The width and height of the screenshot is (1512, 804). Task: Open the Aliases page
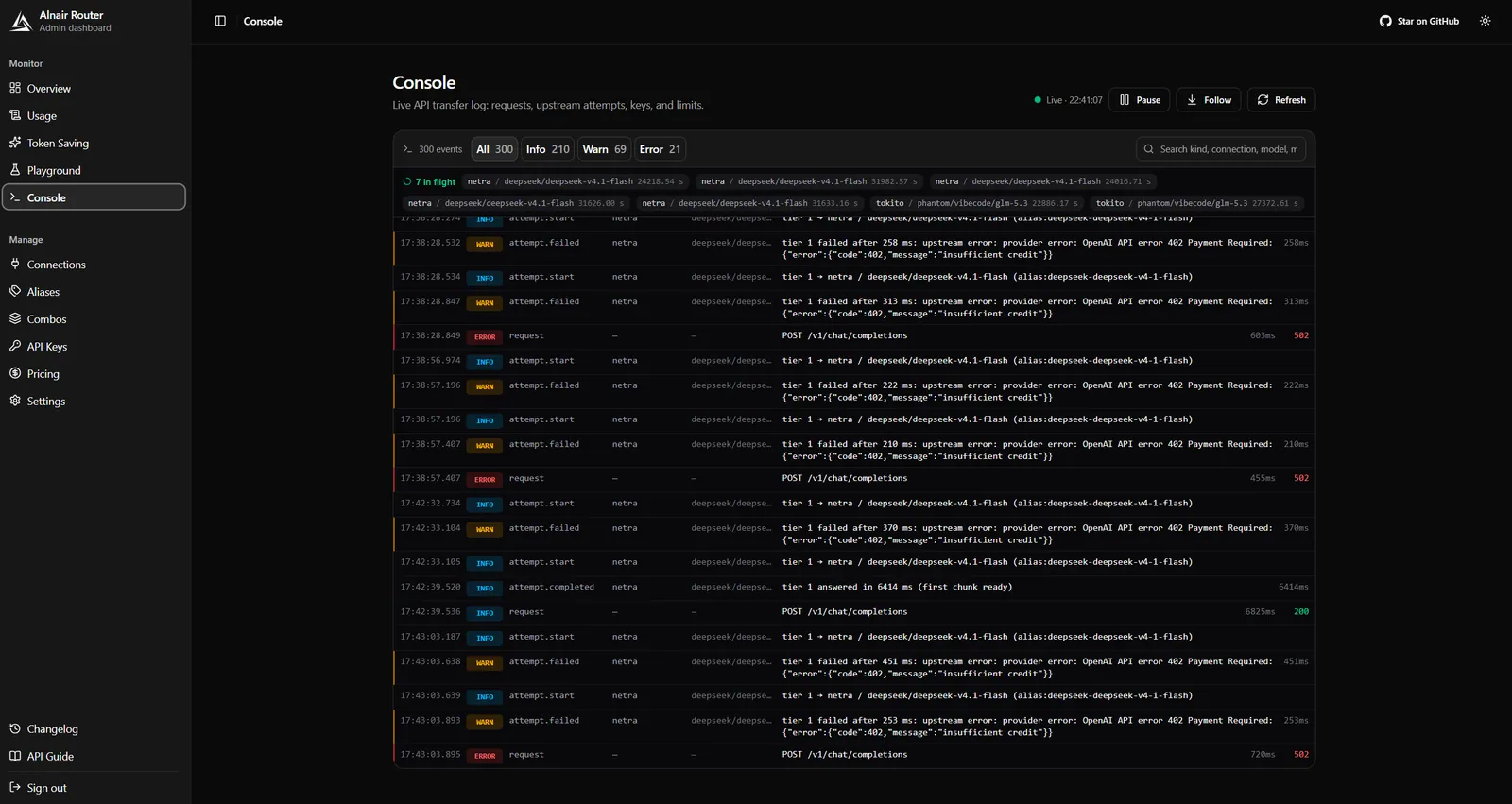pyautogui.click(x=94, y=292)
